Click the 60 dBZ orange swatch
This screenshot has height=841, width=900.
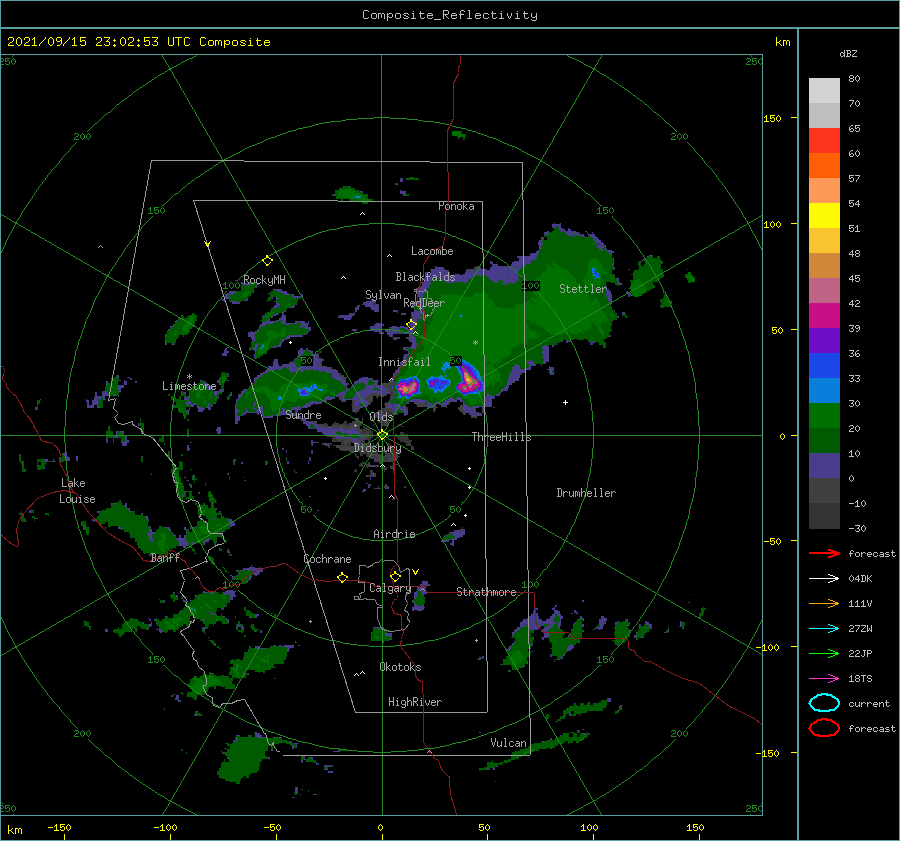(x=824, y=165)
